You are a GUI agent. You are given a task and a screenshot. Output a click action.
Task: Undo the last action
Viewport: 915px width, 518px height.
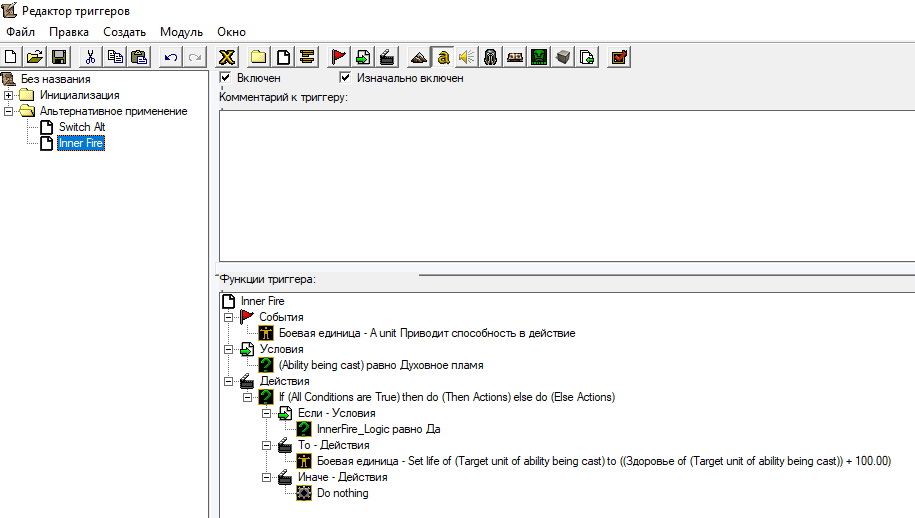coord(170,57)
